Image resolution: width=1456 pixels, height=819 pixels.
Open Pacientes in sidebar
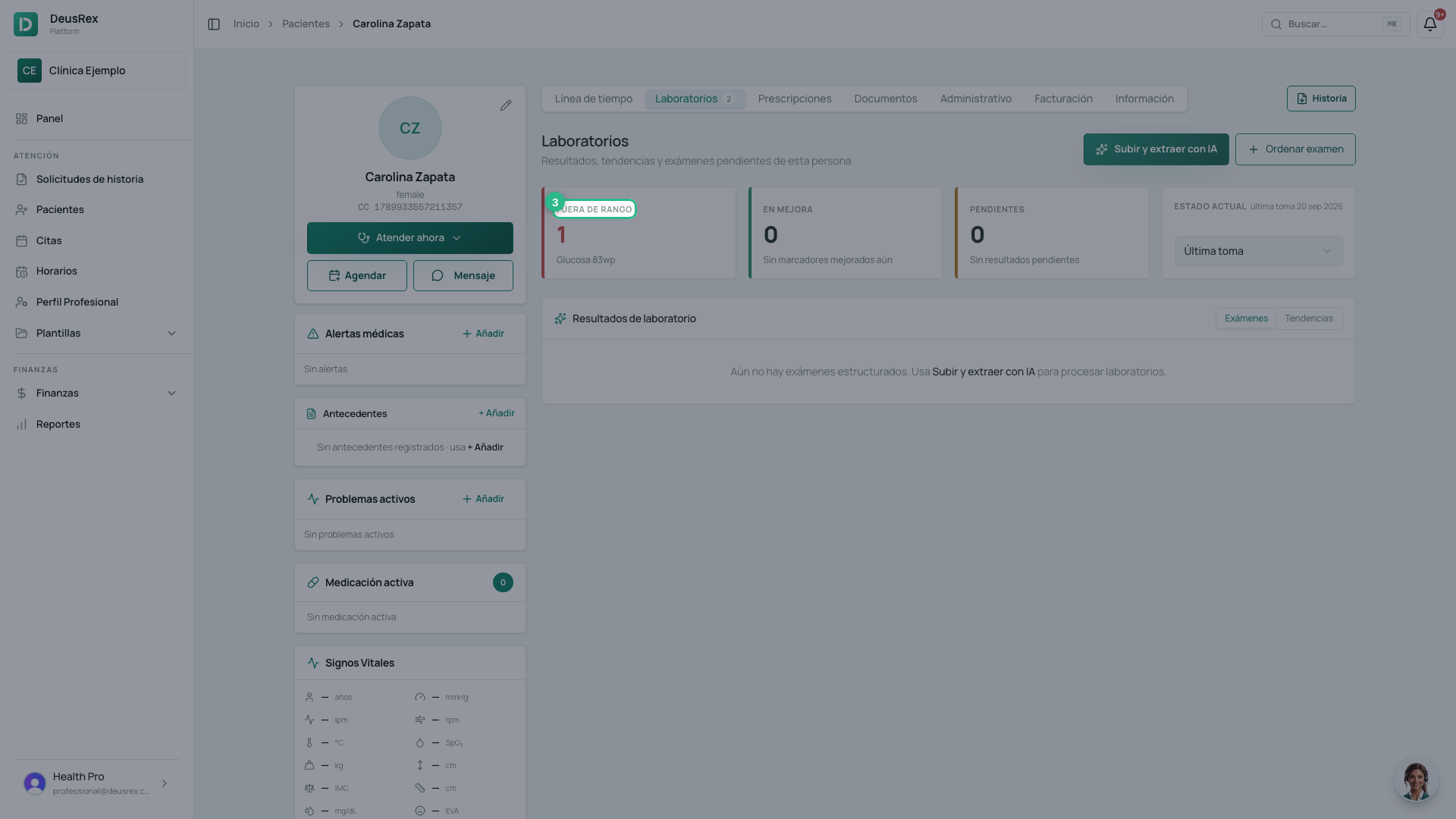[96, 209]
